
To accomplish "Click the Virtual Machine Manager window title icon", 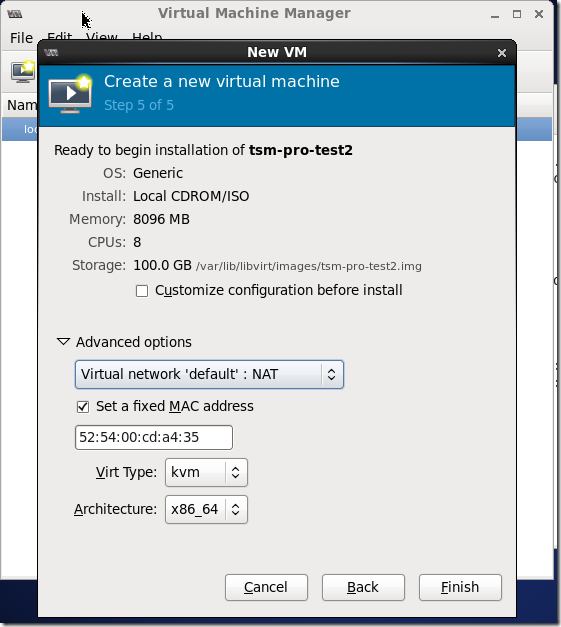I will 15,14.
